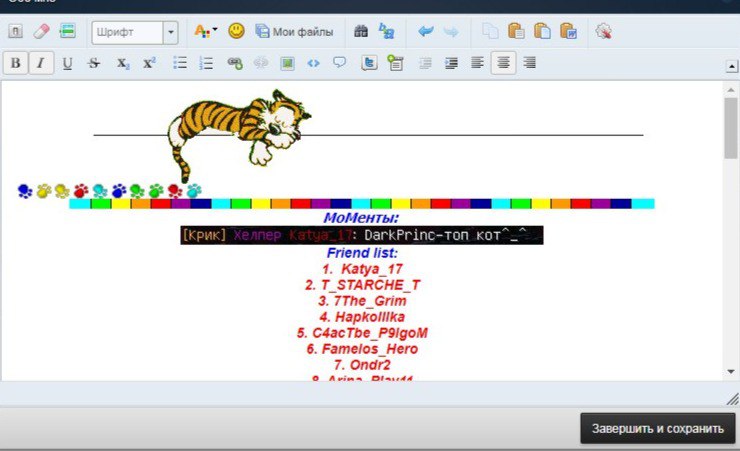
Task: Click the HapkoIIIka list entry
Action: [x=362, y=317]
